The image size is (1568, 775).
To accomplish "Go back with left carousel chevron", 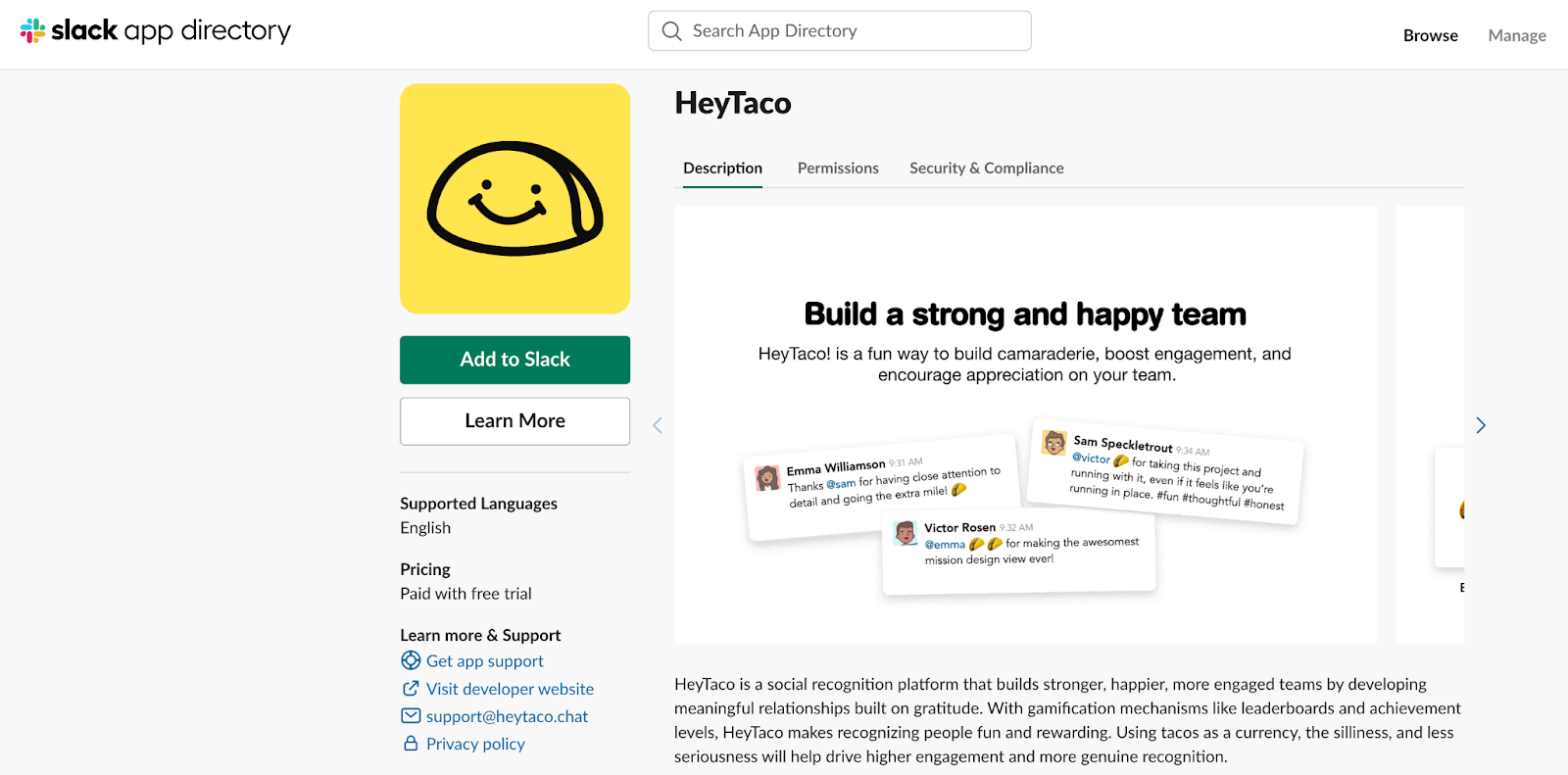I will tap(658, 425).
